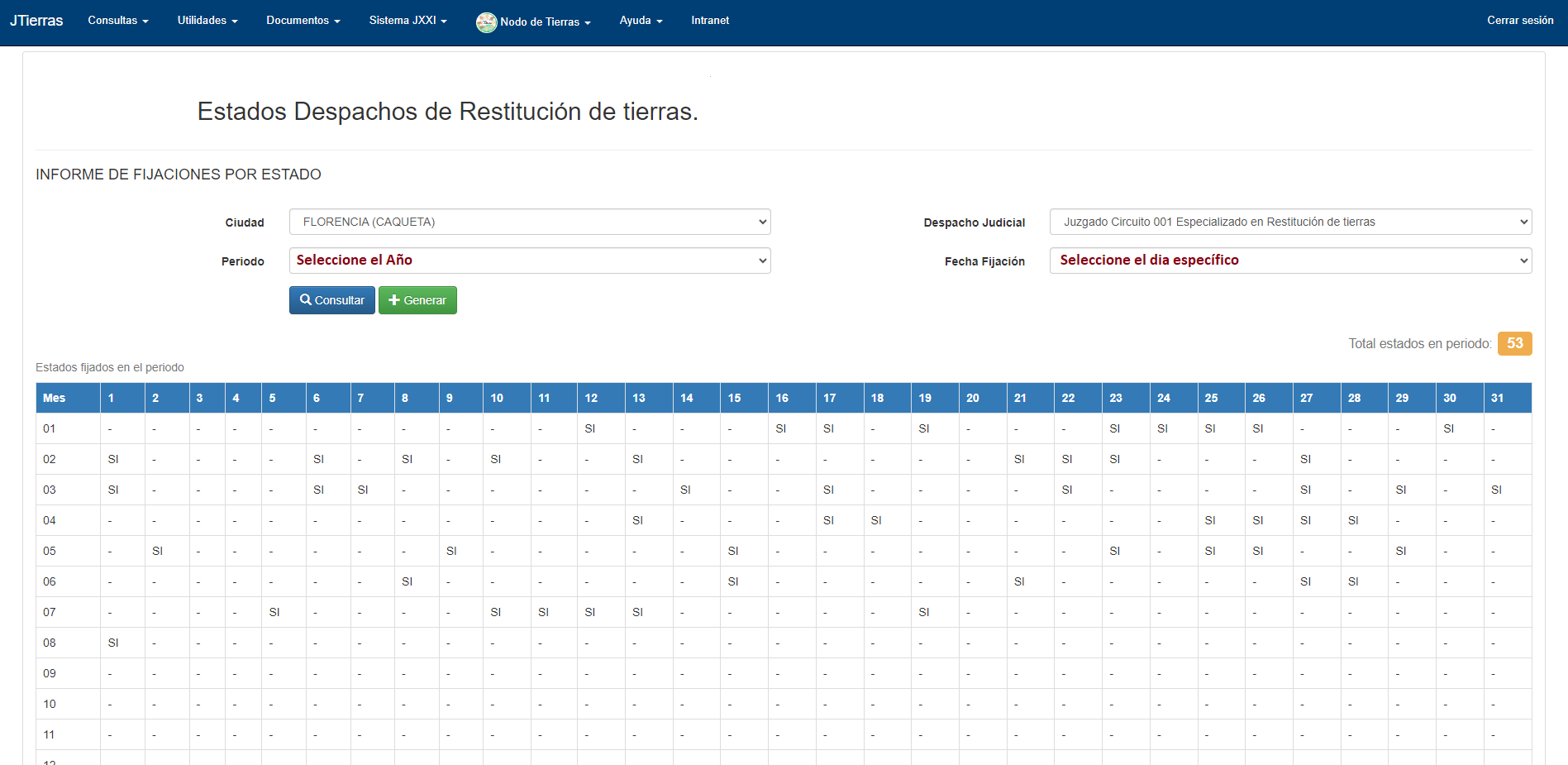
Task: Select the row label for month 05
Action: click(50, 551)
